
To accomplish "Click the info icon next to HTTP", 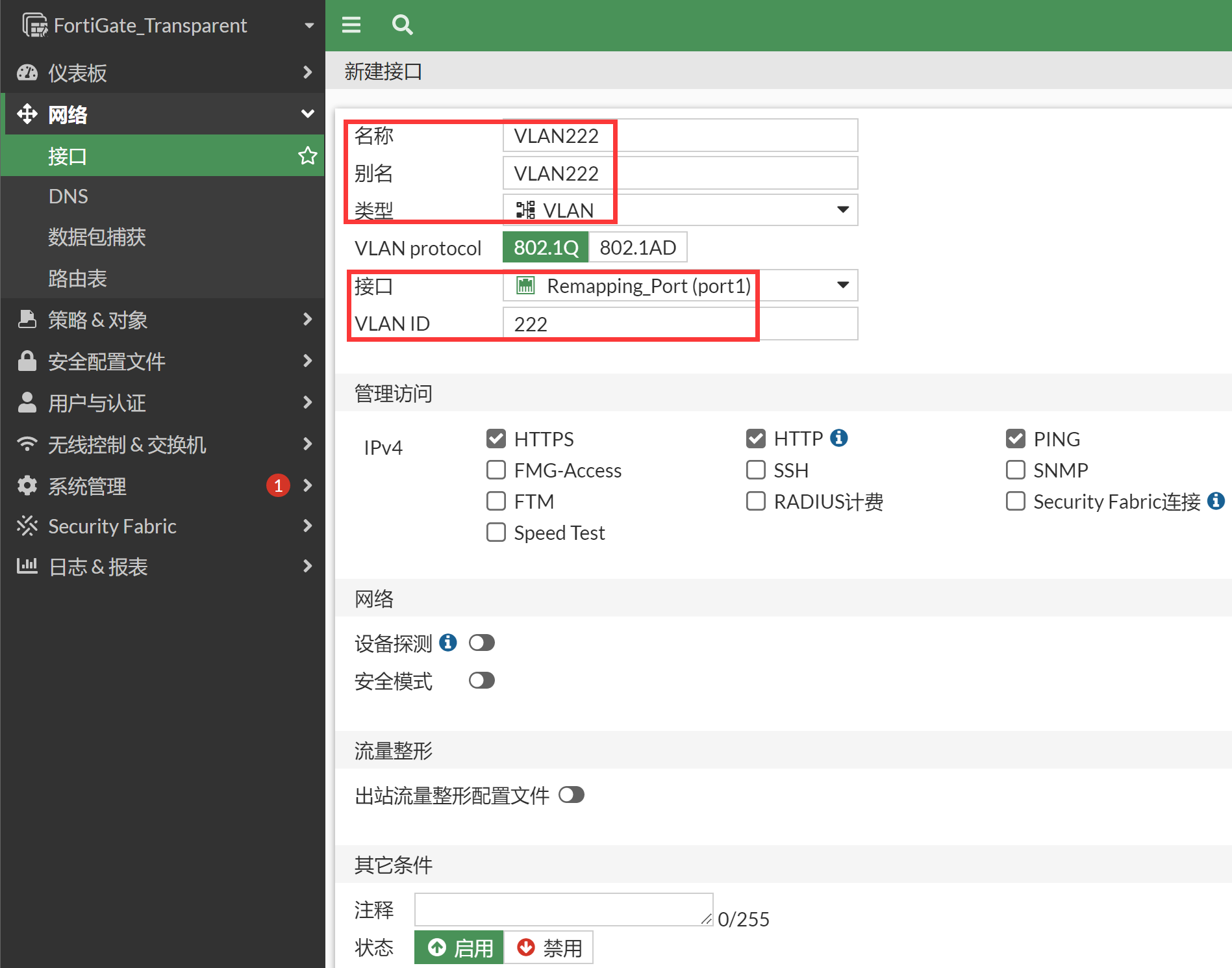I will click(839, 438).
